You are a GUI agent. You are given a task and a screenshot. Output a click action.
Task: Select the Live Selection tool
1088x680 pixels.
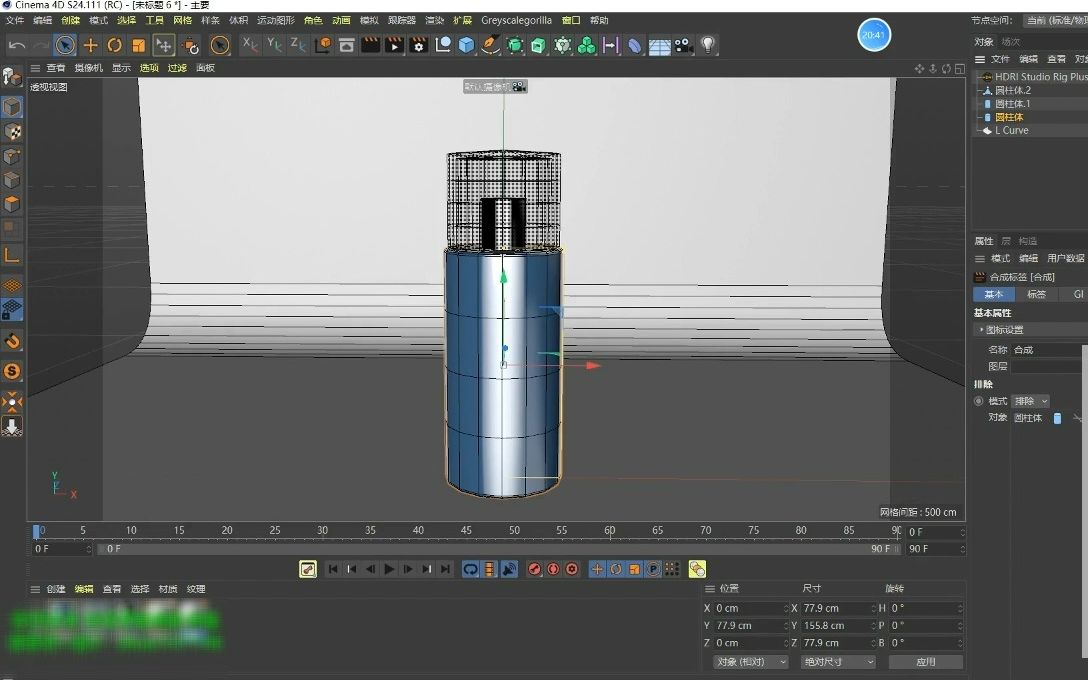click(64, 44)
